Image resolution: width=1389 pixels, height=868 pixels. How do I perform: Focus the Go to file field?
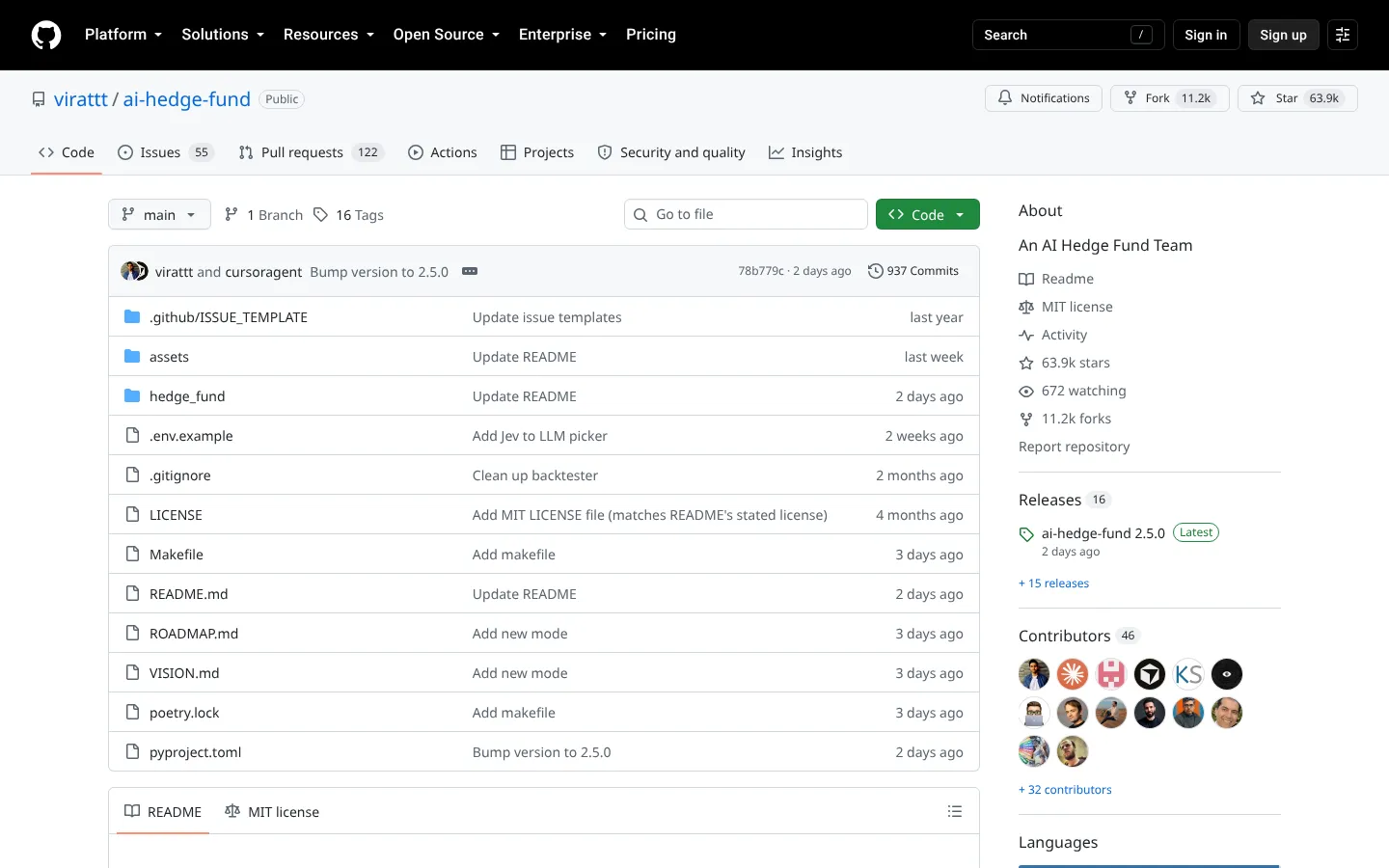pos(746,214)
